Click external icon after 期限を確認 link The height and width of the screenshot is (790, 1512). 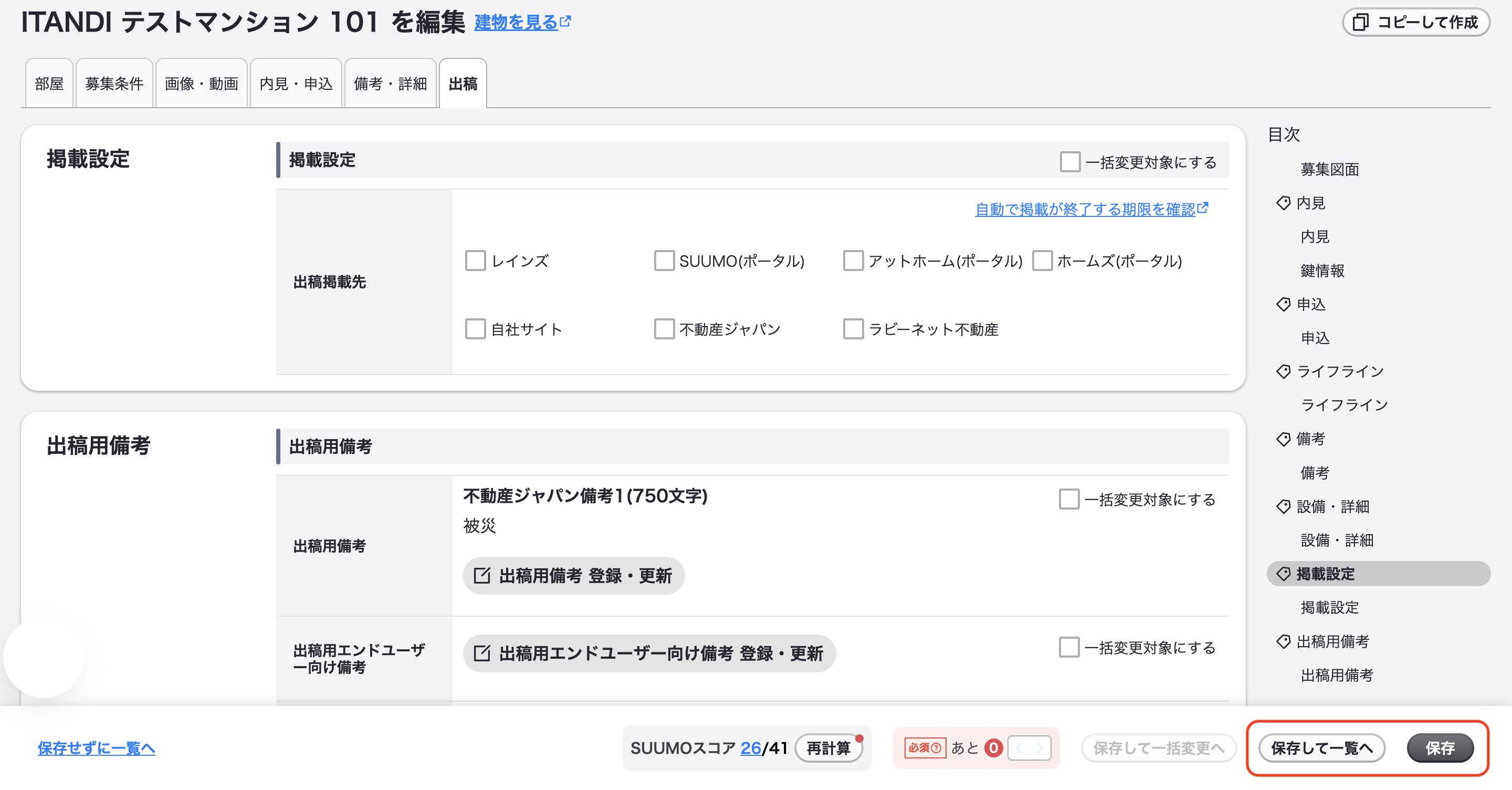[1203, 208]
